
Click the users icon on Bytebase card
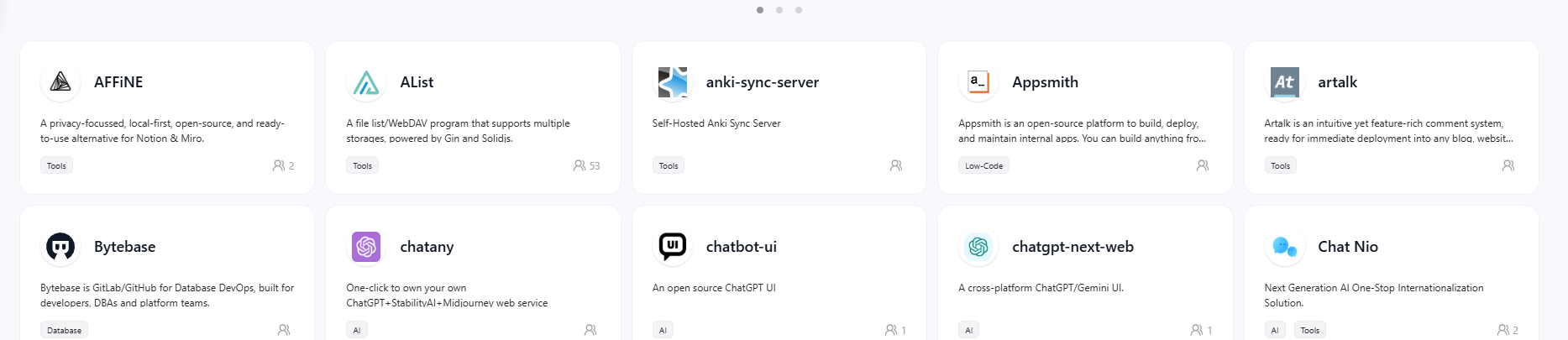pyautogui.click(x=284, y=330)
